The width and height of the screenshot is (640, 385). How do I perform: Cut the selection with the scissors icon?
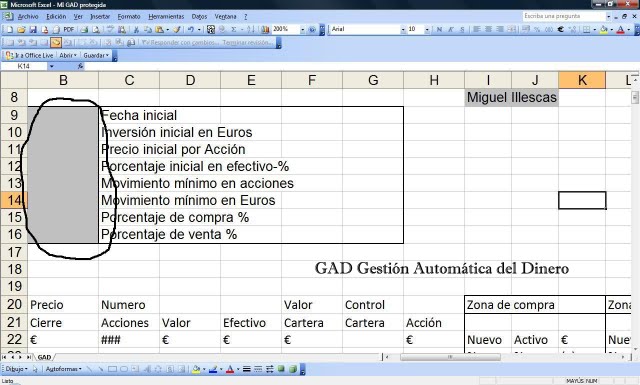click(136, 29)
